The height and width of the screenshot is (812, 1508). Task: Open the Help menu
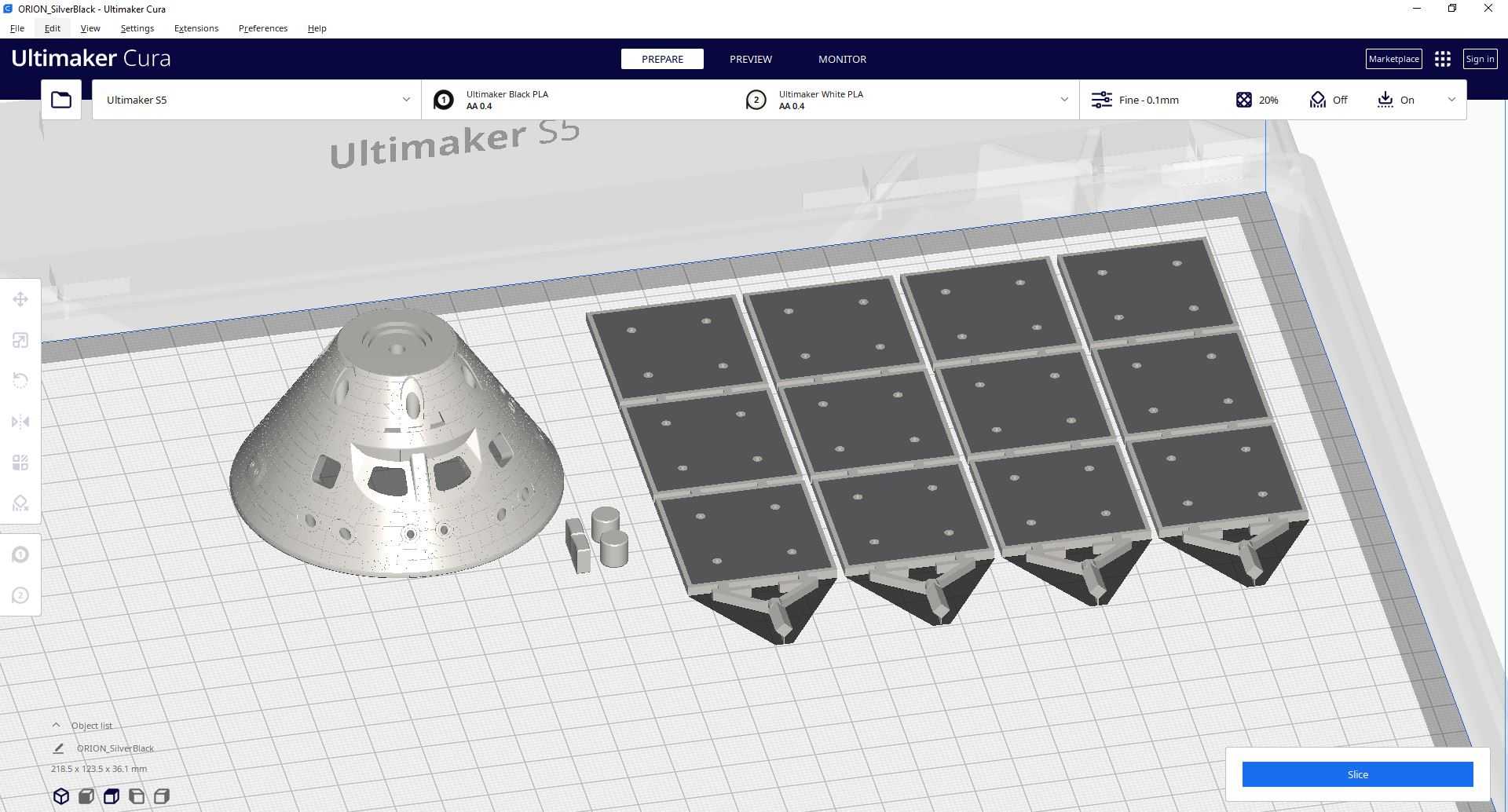317,28
